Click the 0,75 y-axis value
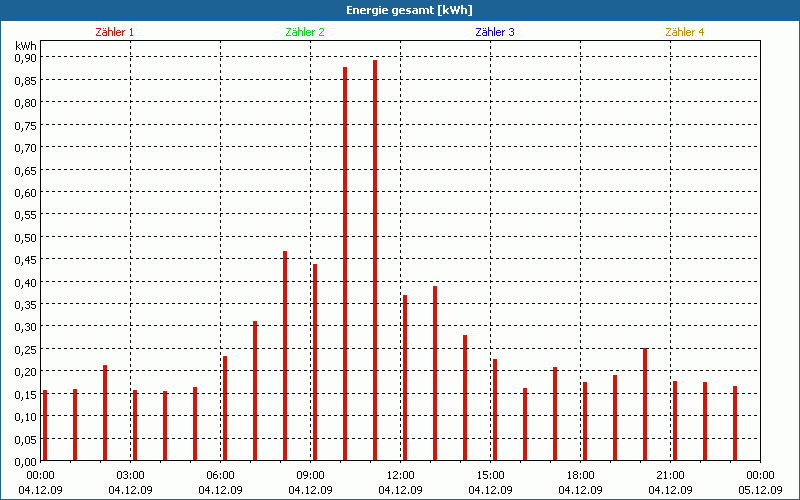 (x=26, y=125)
